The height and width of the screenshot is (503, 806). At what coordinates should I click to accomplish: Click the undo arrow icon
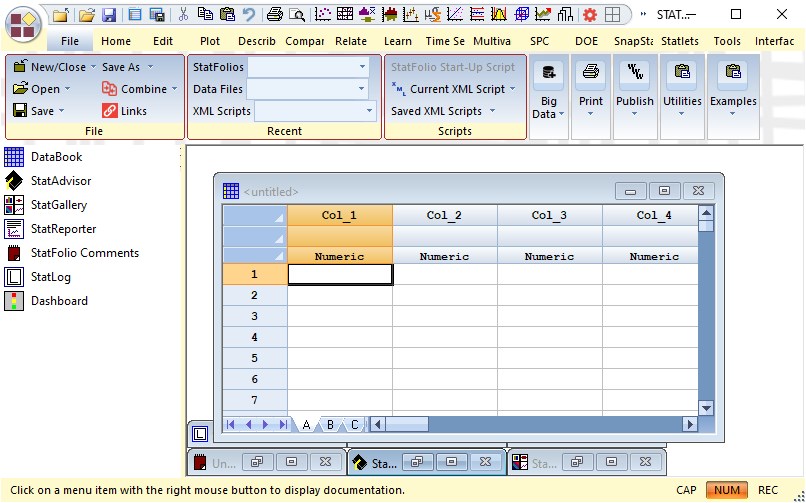click(x=249, y=14)
